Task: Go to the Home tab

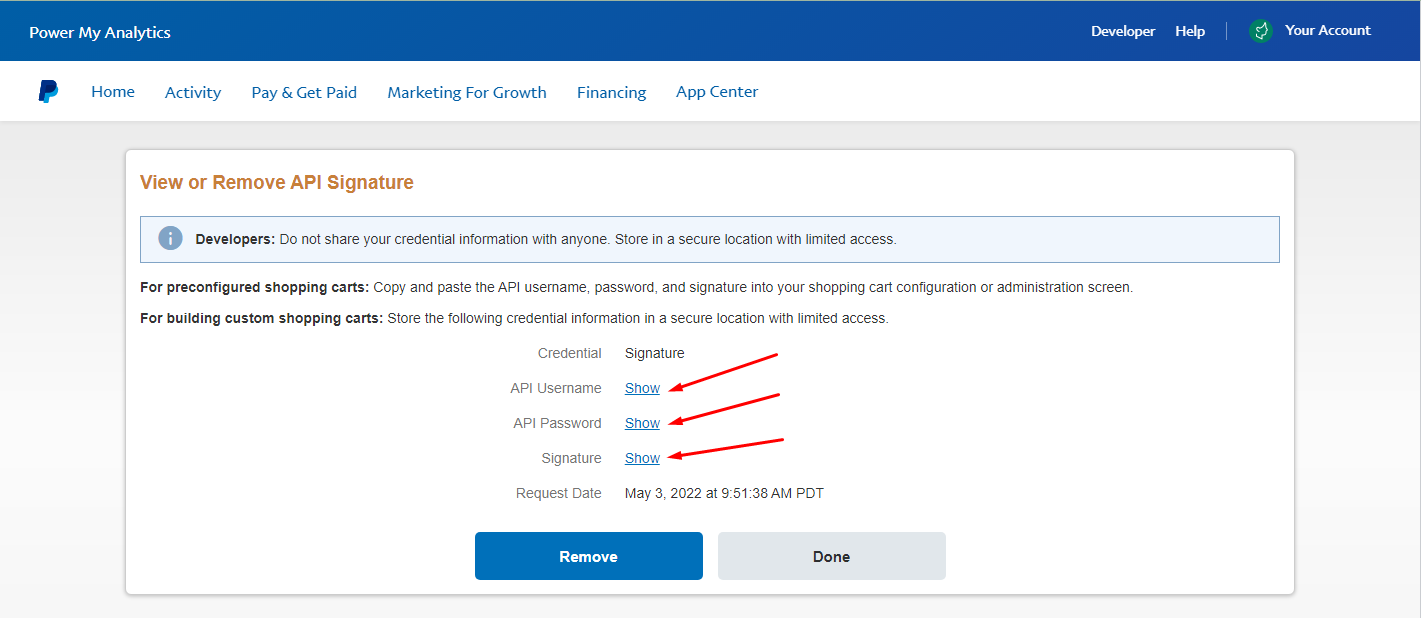Action: [x=113, y=92]
